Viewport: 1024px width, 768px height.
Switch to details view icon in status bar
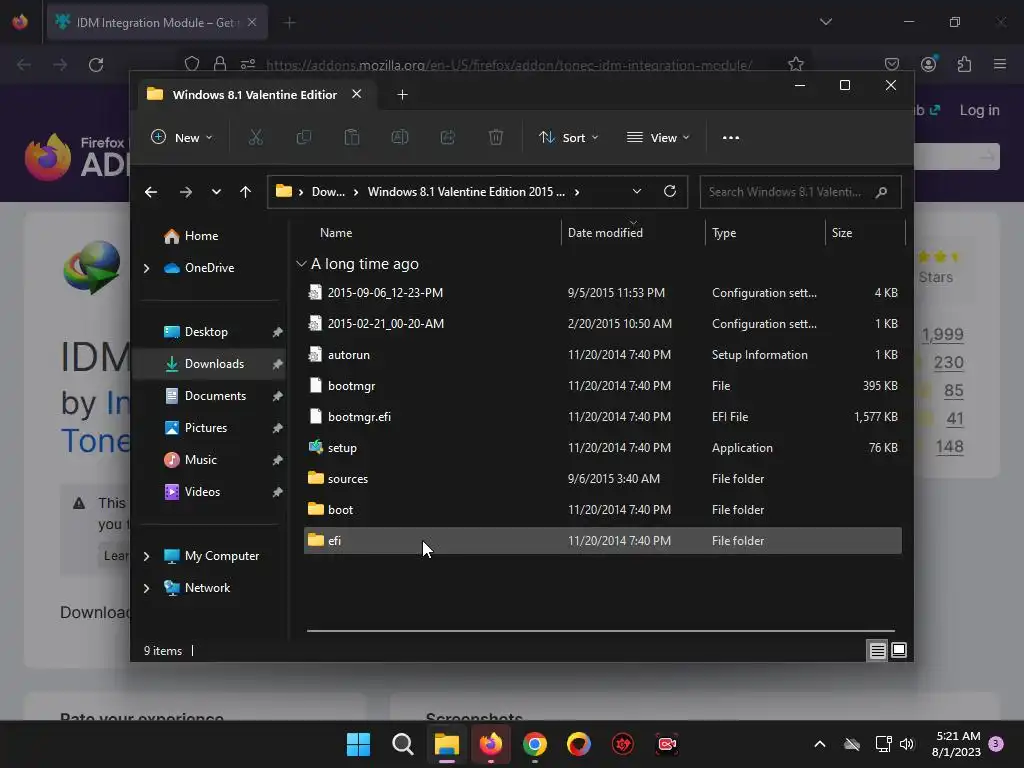point(877,650)
